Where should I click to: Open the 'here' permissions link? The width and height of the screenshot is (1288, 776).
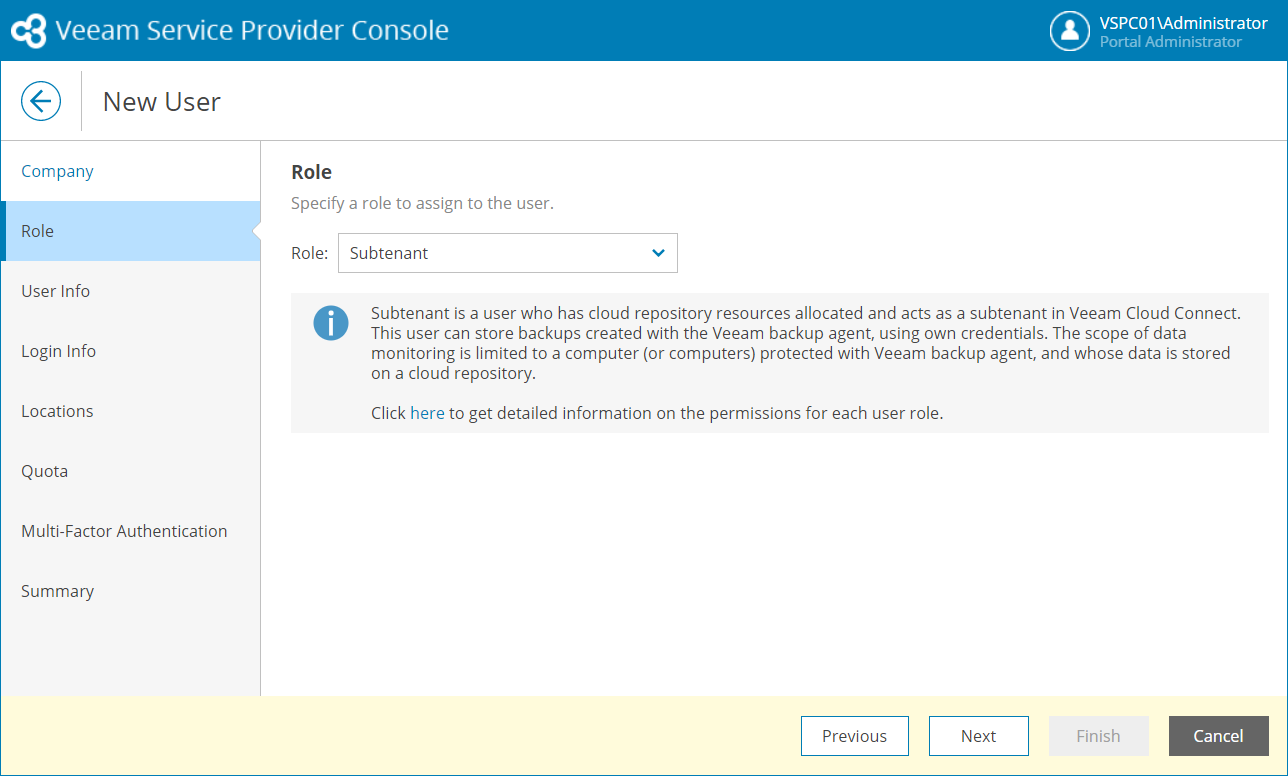[427, 413]
